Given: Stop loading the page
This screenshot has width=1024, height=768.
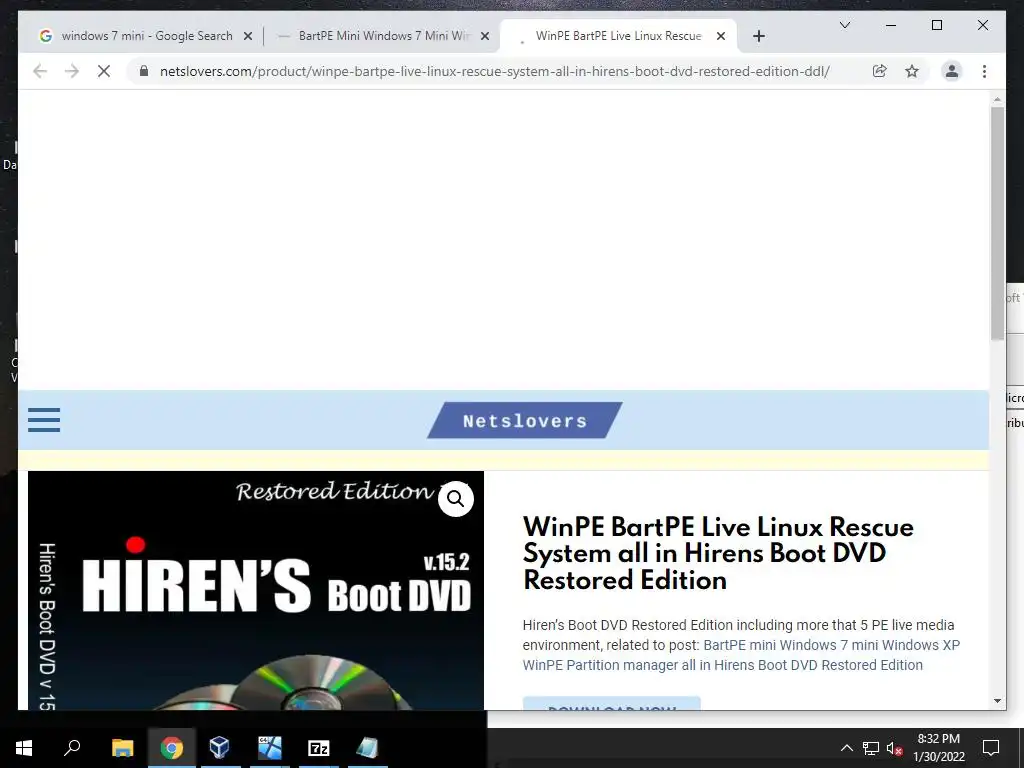Looking at the screenshot, I should point(104,71).
